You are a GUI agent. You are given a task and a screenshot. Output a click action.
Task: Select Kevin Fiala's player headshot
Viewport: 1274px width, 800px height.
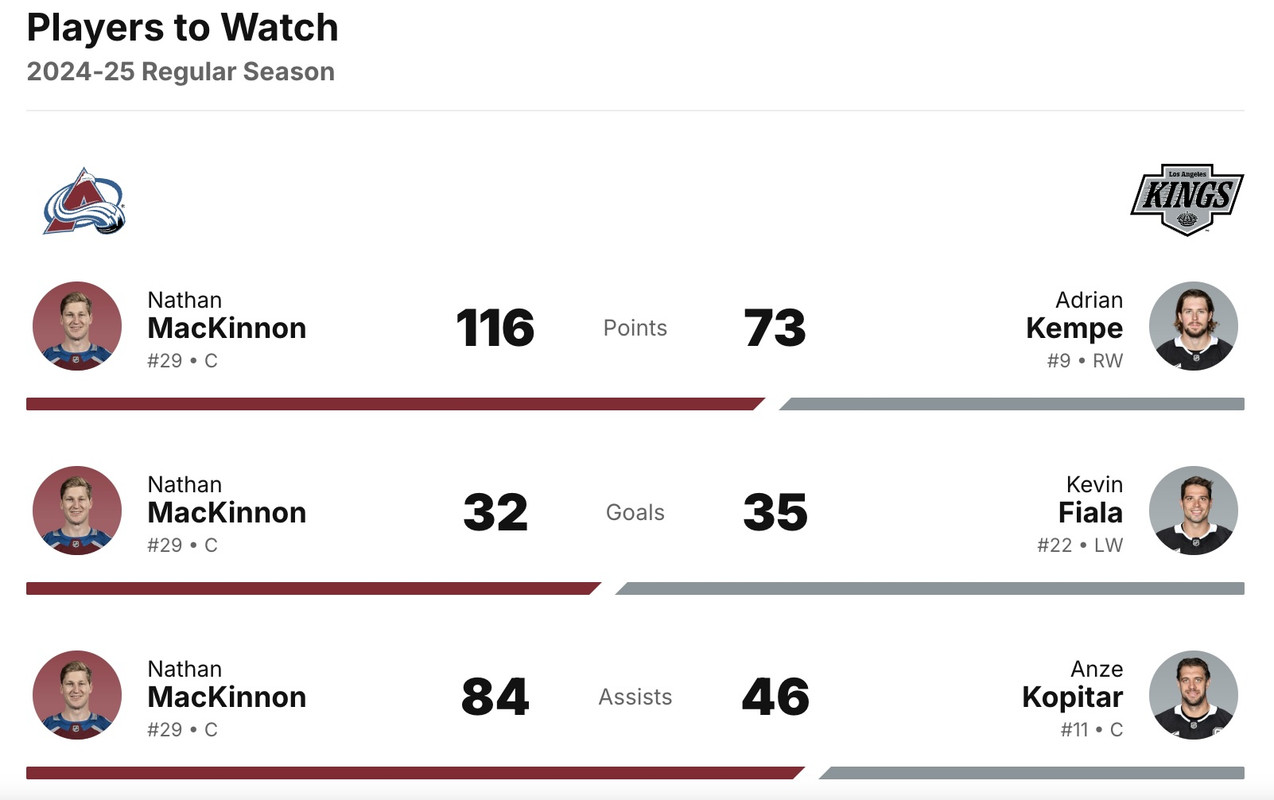[x=1193, y=510]
